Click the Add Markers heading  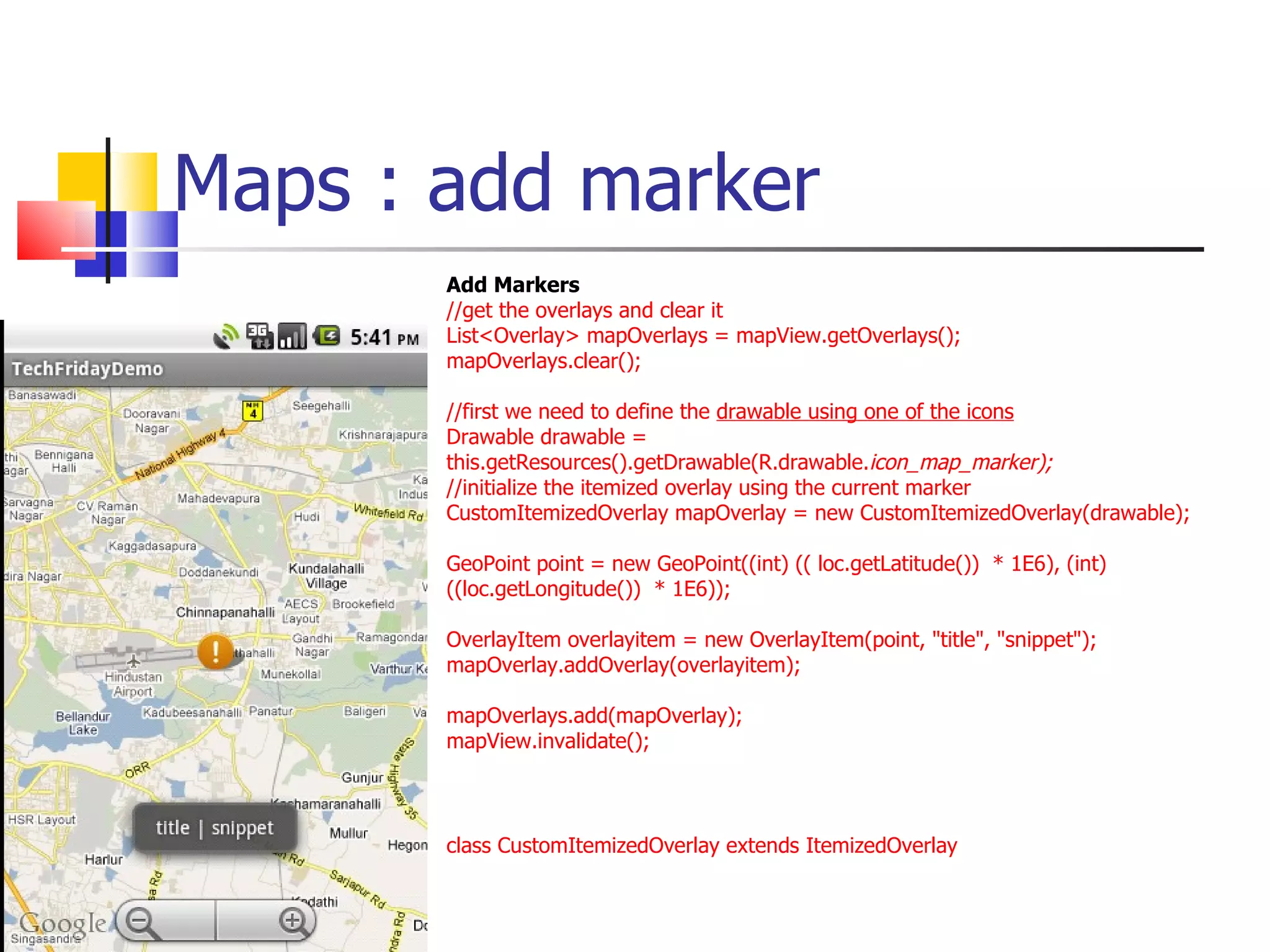[x=513, y=284]
